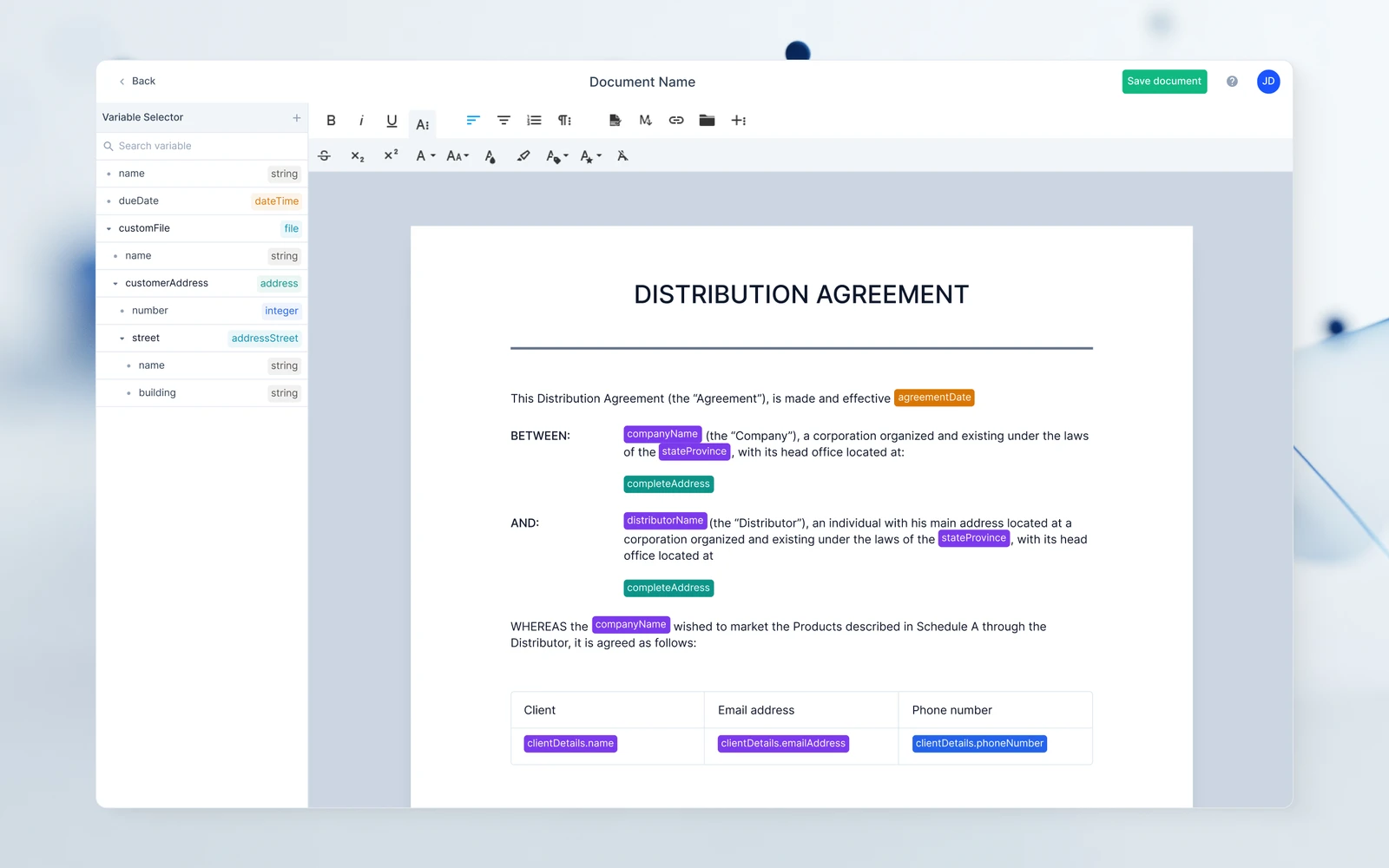Clear text formatting
Viewport: 1389px width, 868px height.
click(622, 156)
